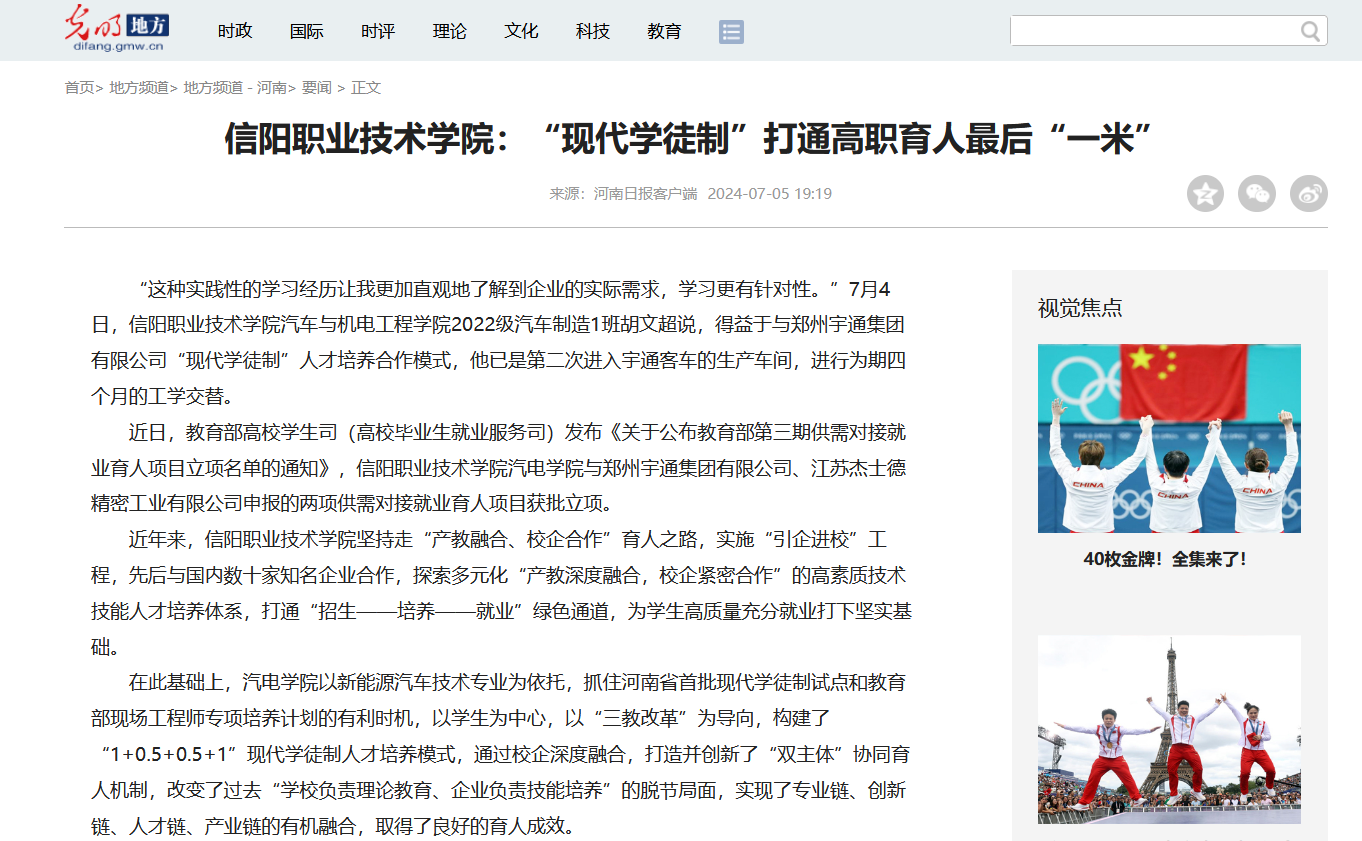Open the expanded navigation menu icon
Image resolution: width=1362 pixels, height=841 pixels.
point(731,32)
